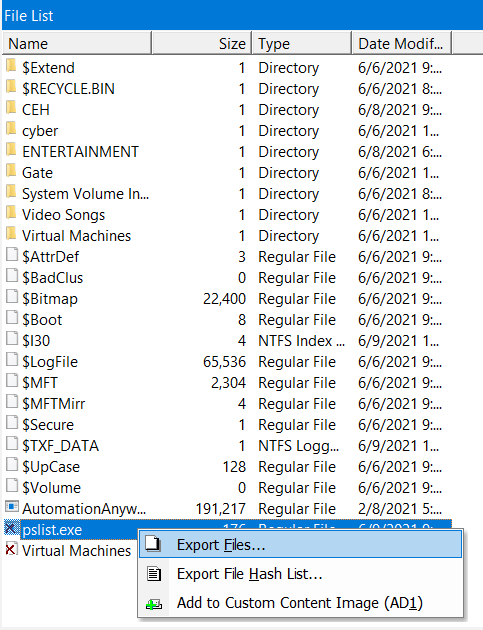Select the $RECYCLE.BIN directory name
The height and width of the screenshot is (630, 483).
(x=68, y=89)
